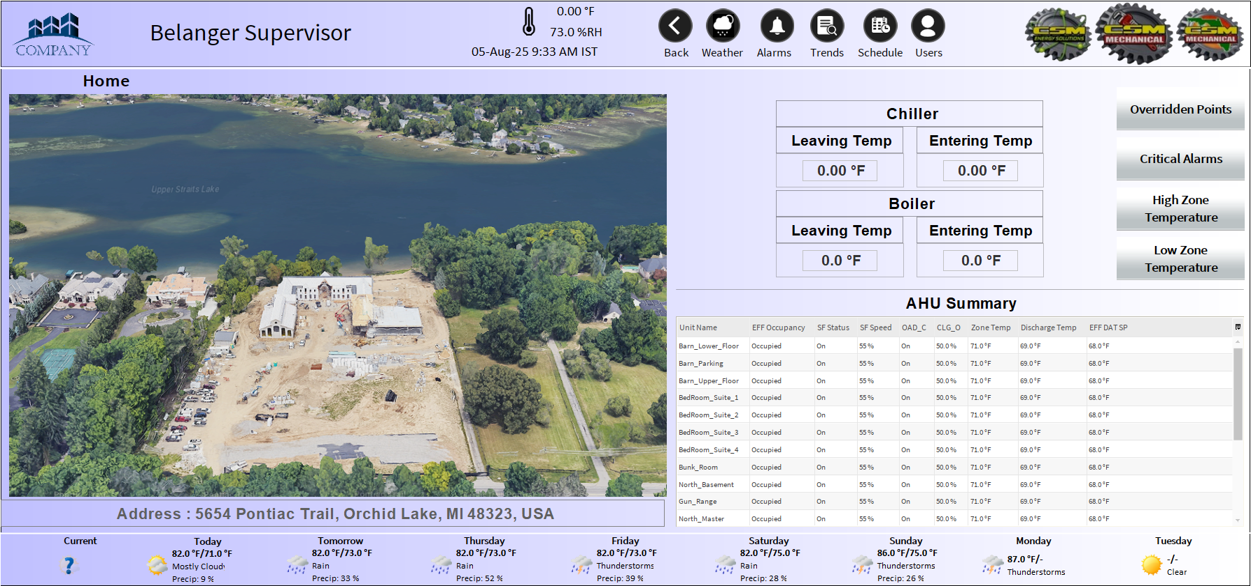The image size is (1251, 586).
Task: Click the Chiller Leaving Temp value field
Action: point(840,171)
